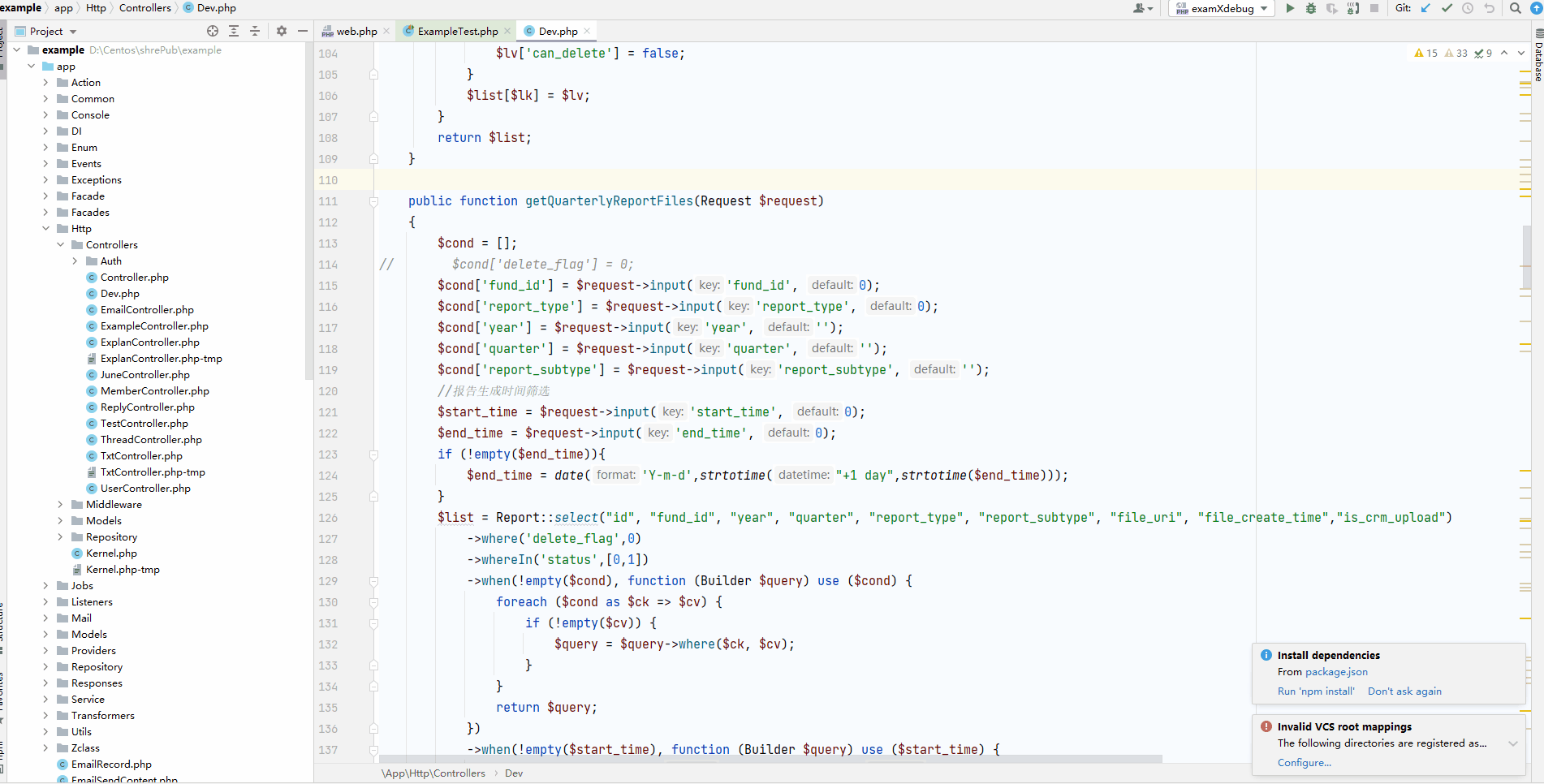Start debugging with the bug icon
This screenshot has width=1544, height=784.
(x=1311, y=8)
